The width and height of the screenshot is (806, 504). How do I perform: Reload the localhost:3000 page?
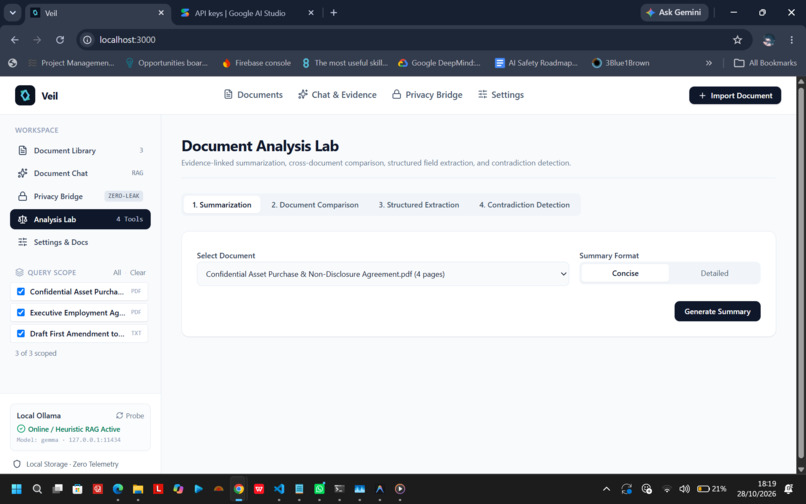(x=60, y=40)
